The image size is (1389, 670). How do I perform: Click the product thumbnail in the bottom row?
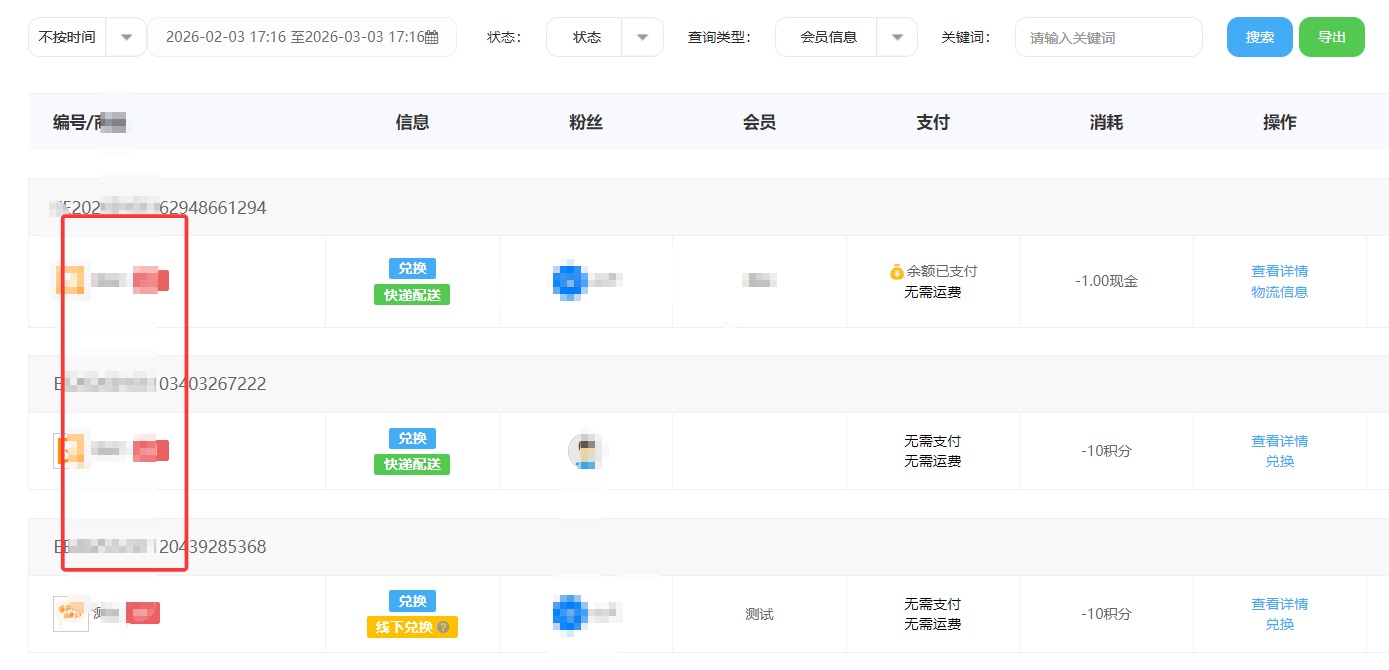pyautogui.click(x=69, y=613)
